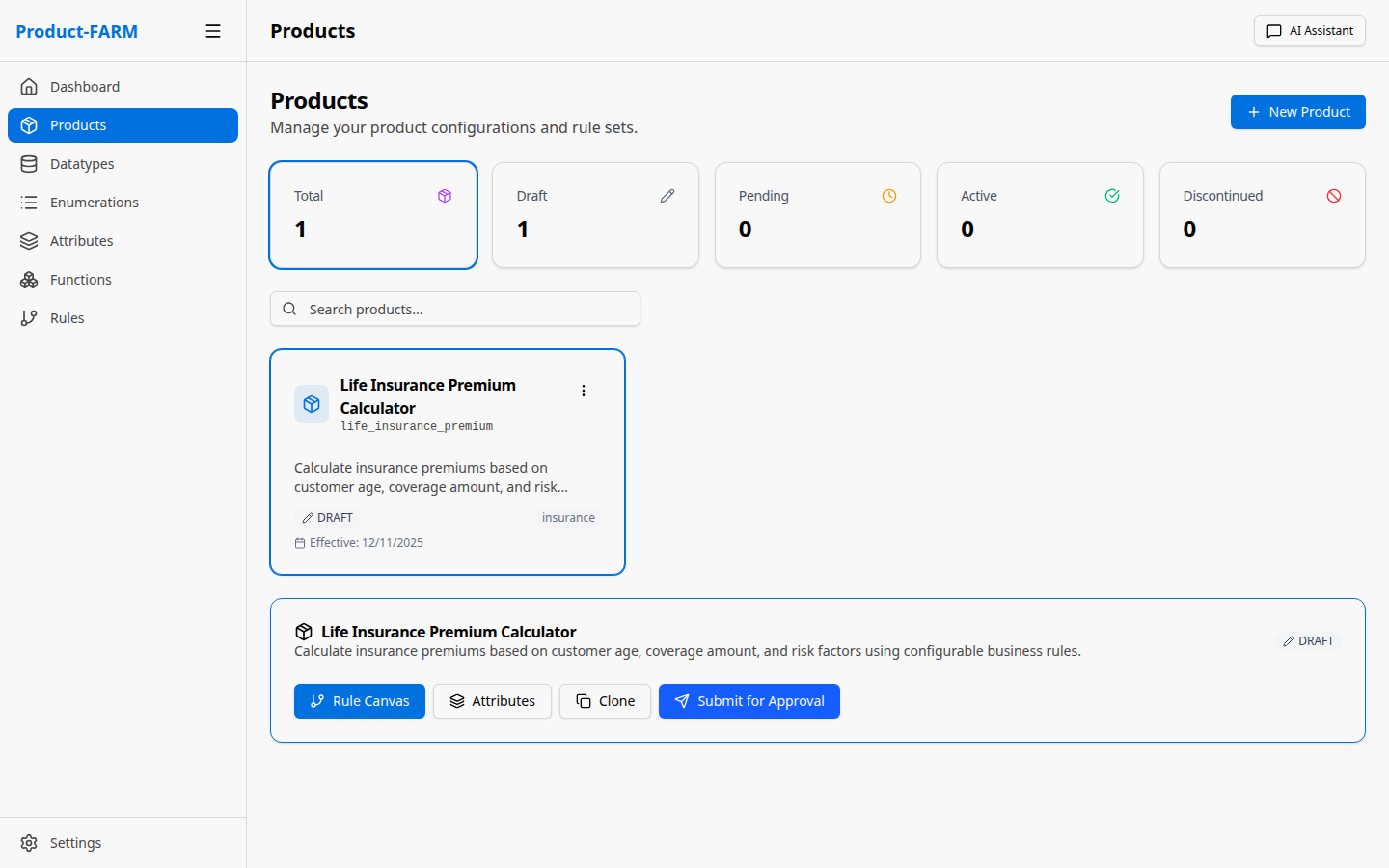Go to Dashboard in sidebar
Image resolution: width=1389 pixels, height=868 pixels.
coord(85,87)
